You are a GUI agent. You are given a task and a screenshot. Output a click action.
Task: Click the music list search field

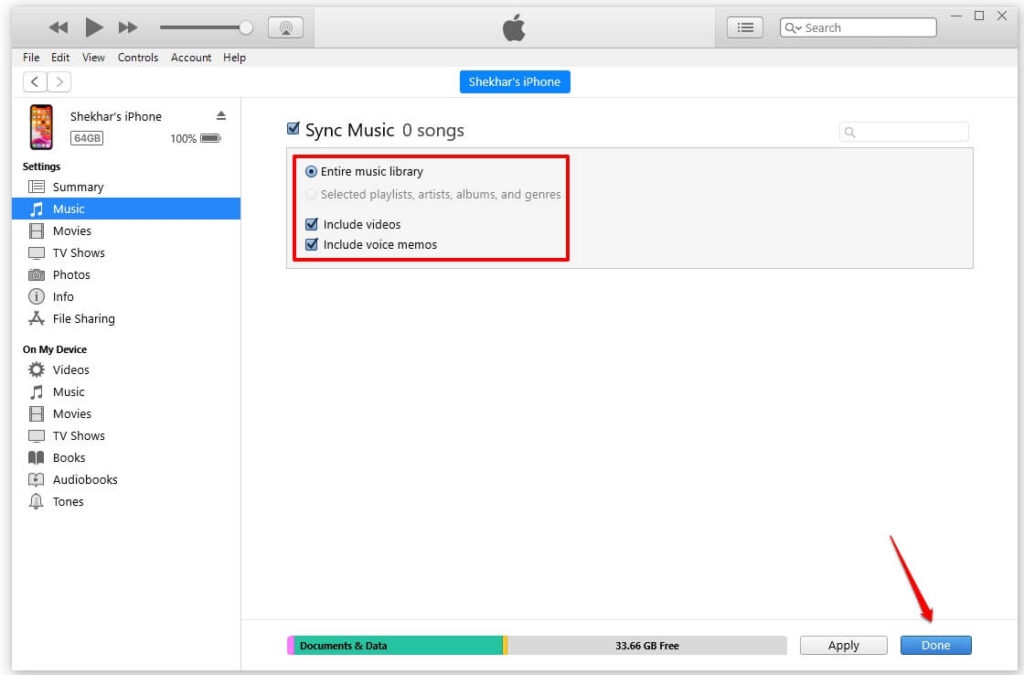pos(904,132)
